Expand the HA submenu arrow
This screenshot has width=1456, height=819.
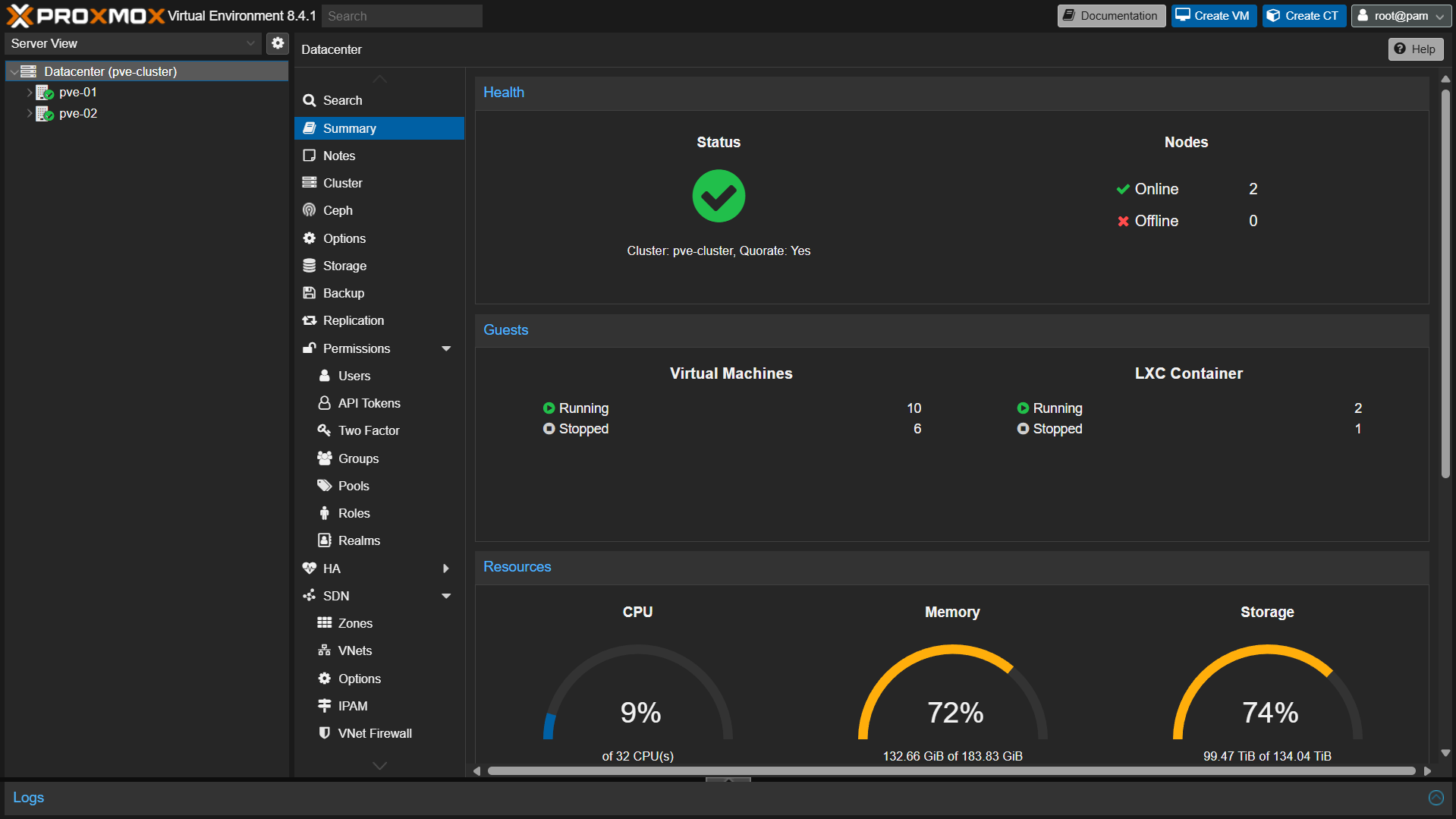tap(446, 569)
